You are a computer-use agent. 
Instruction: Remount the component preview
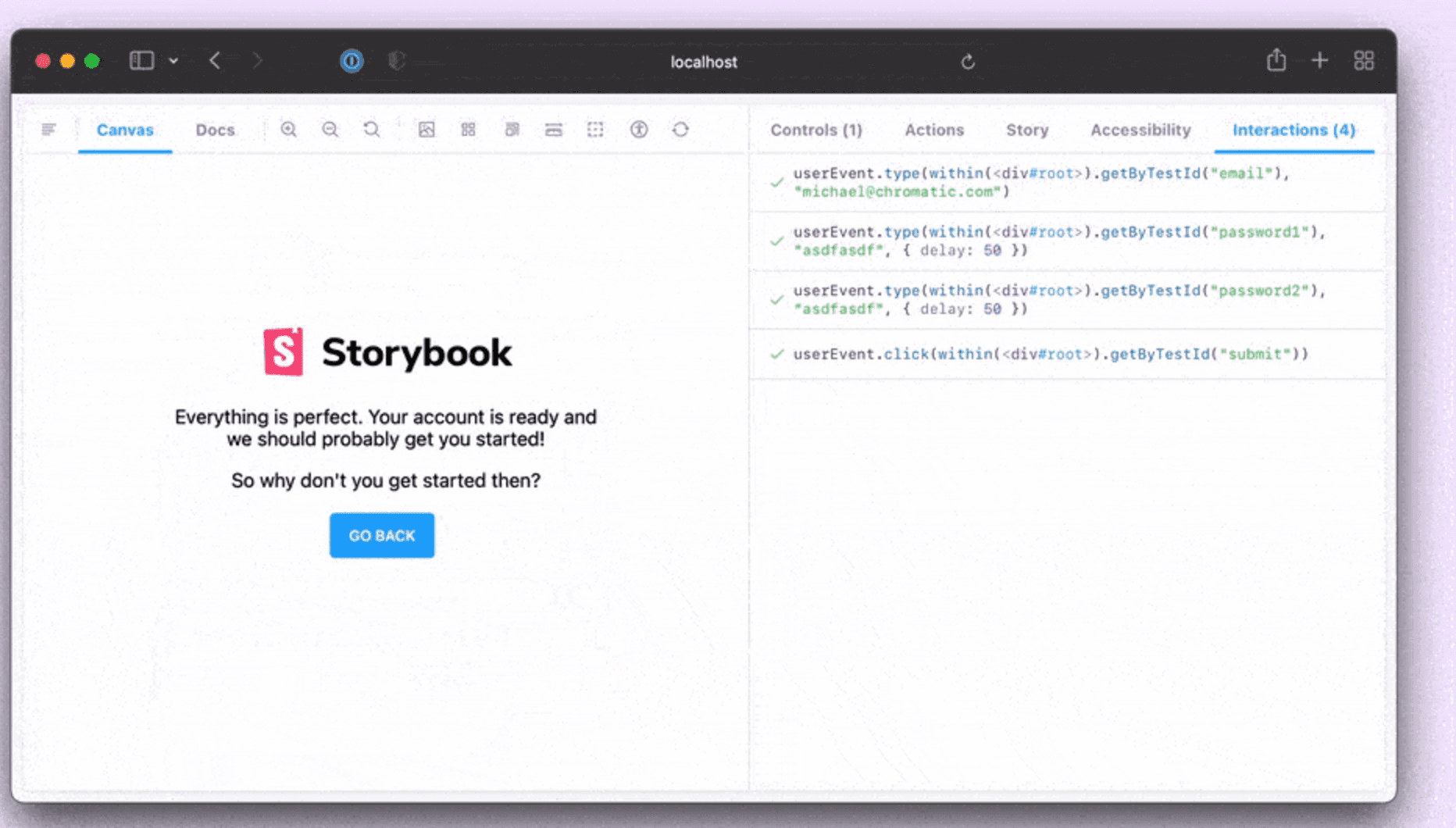(680, 130)
